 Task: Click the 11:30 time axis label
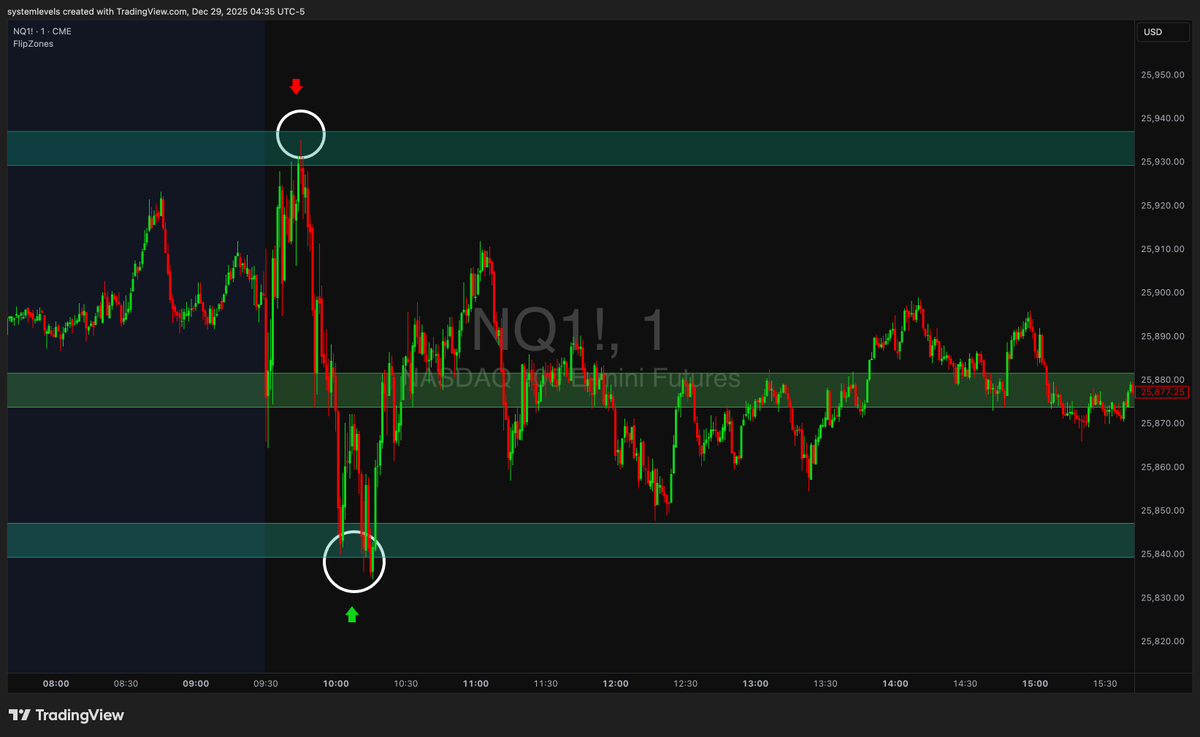click(546, 684)
